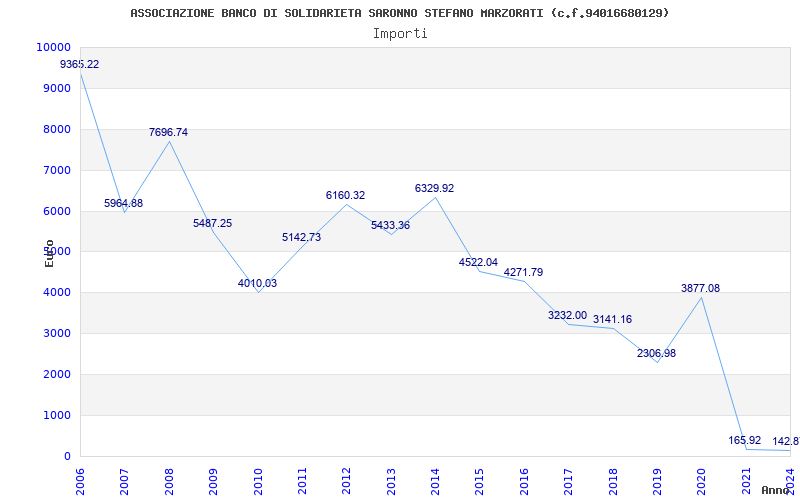Select the Euro y-axis title

click(x=49, y=252)
